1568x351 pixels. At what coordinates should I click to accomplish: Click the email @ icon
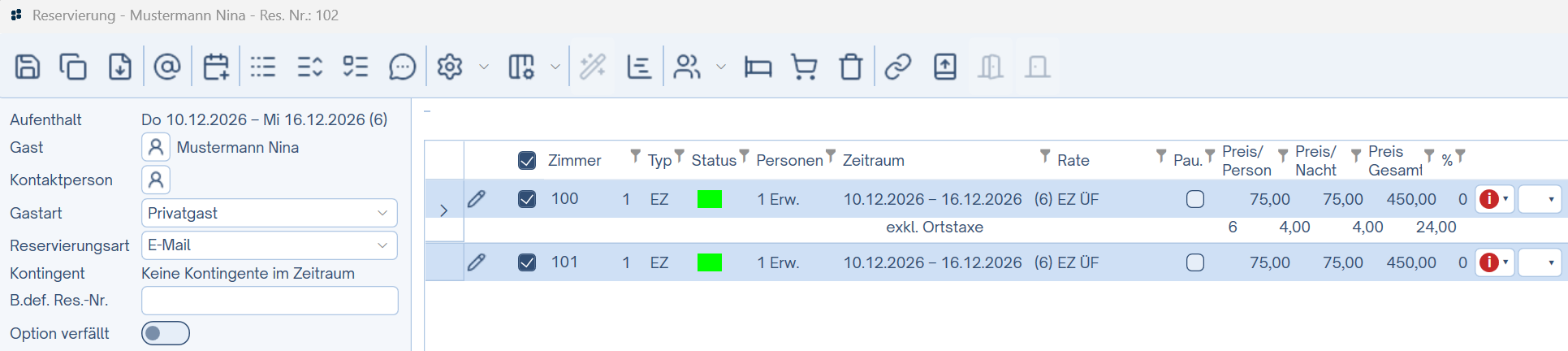point(167,67)
